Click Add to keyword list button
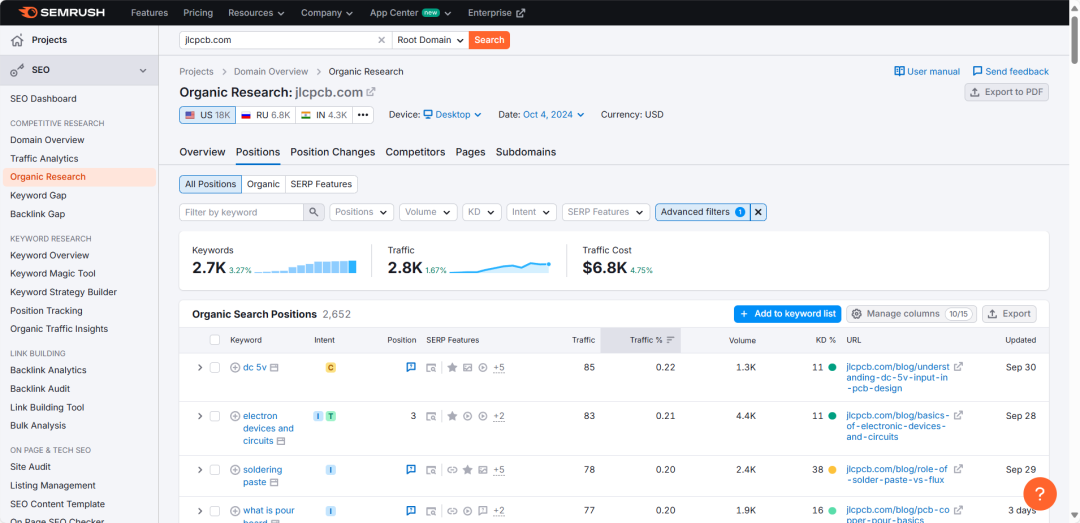This screenshot has height=523, width=1080. 787,314
